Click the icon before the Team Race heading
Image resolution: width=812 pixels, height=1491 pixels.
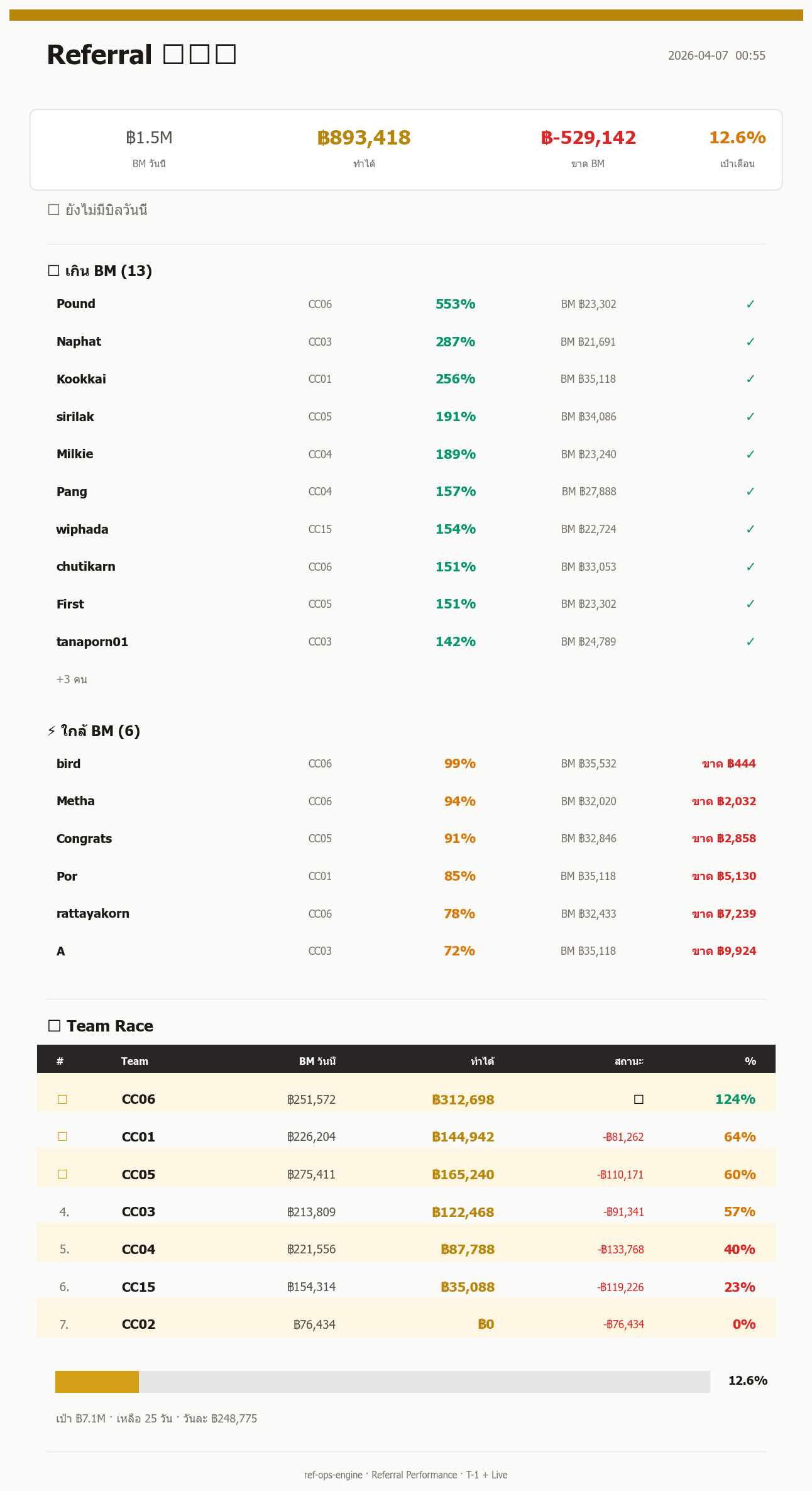point(54,1026)
